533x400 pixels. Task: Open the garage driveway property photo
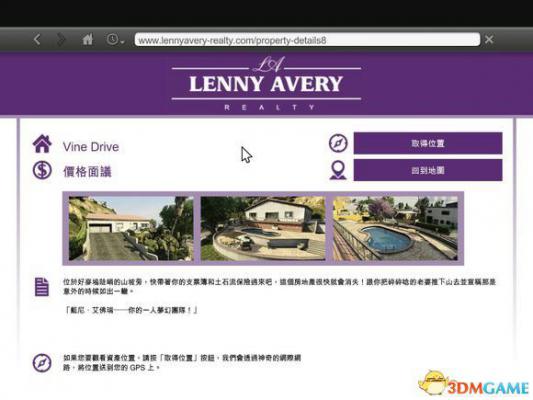(131, 228)
